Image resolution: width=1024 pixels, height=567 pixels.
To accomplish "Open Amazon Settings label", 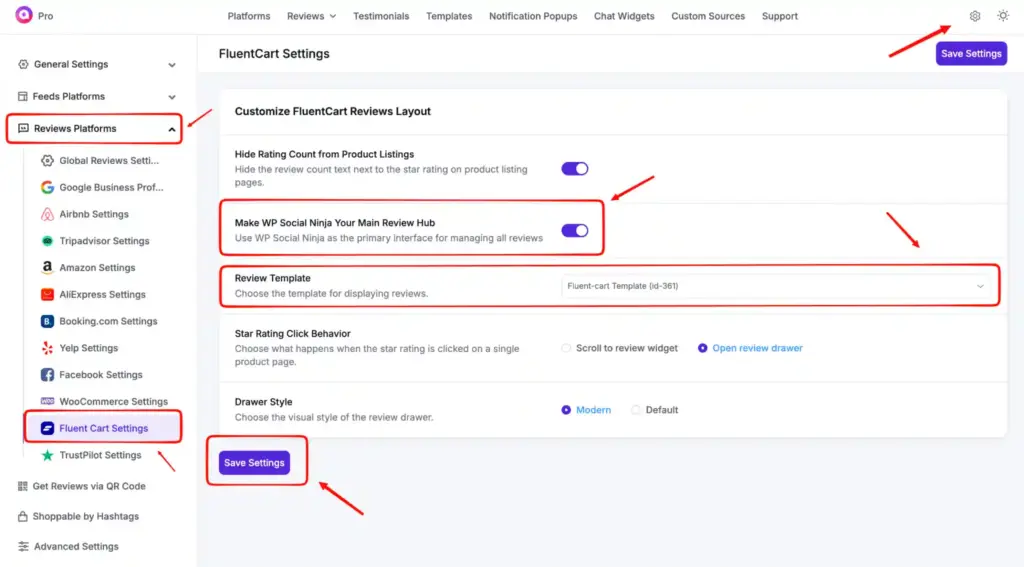I will click(x=97, y=267).
